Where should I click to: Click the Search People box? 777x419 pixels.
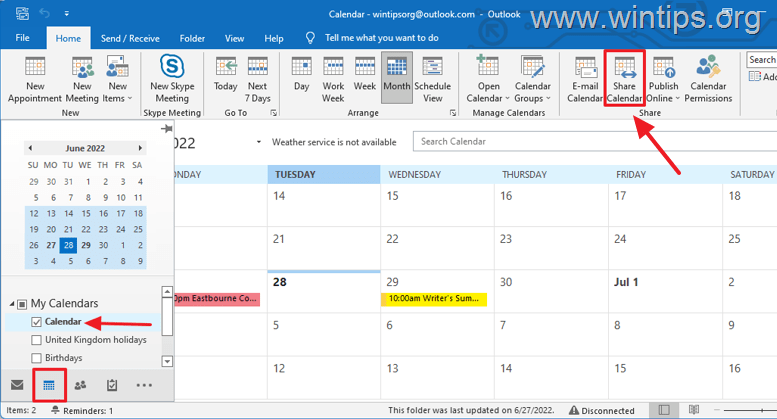tap(761, 60)
